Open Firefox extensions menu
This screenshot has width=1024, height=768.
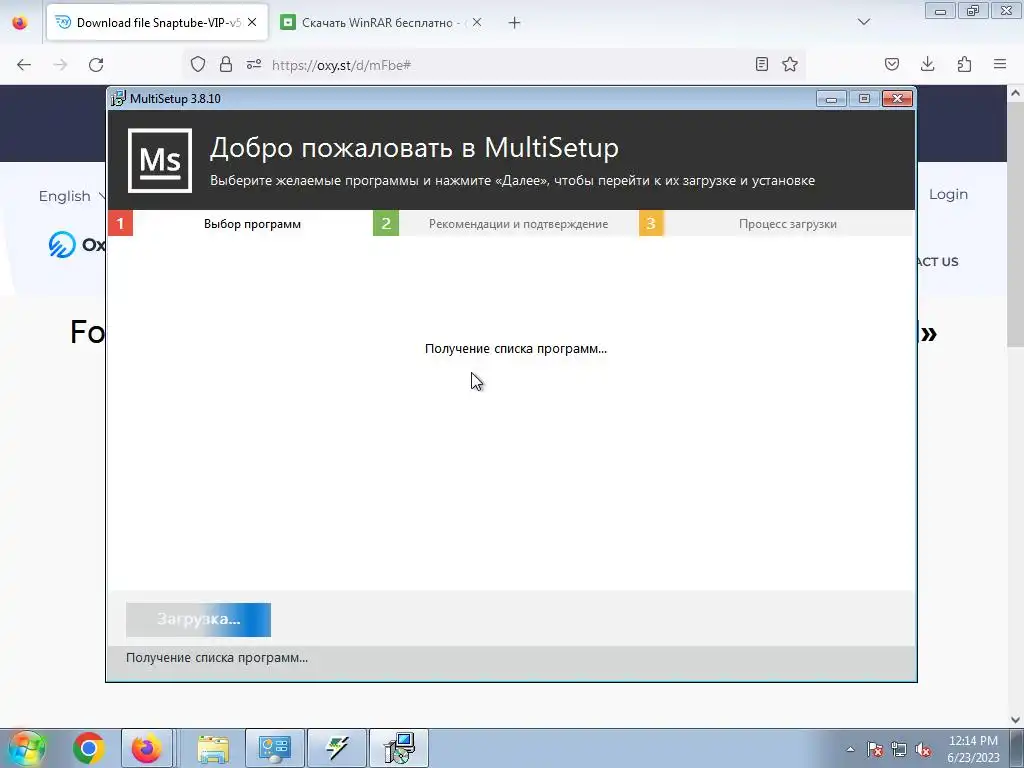[964, 64]
